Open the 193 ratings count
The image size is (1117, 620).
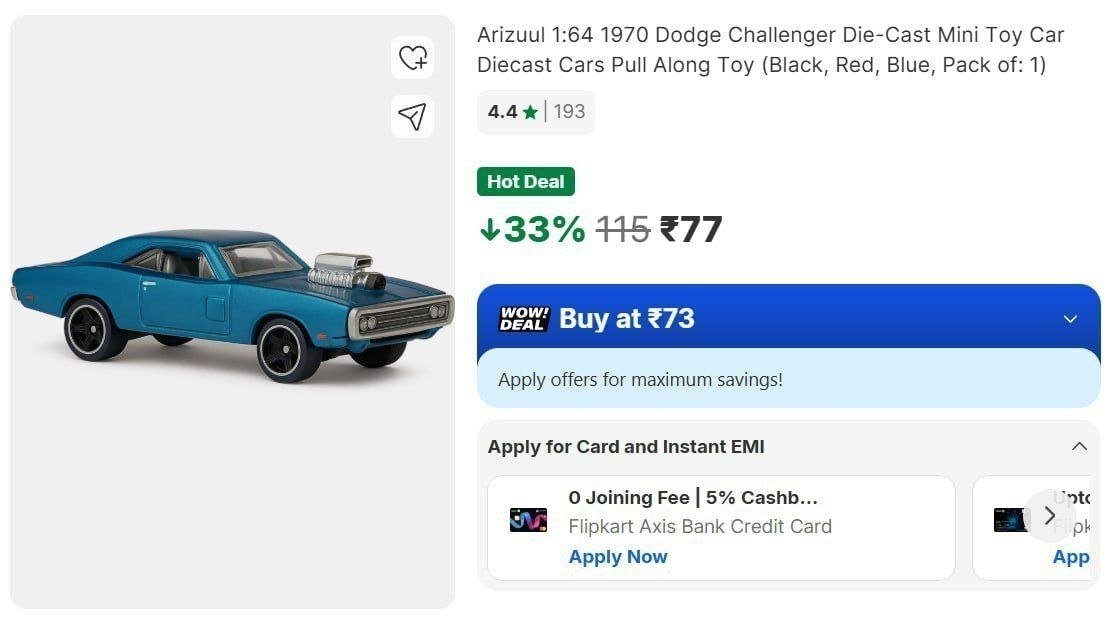[x=570, y=112]
